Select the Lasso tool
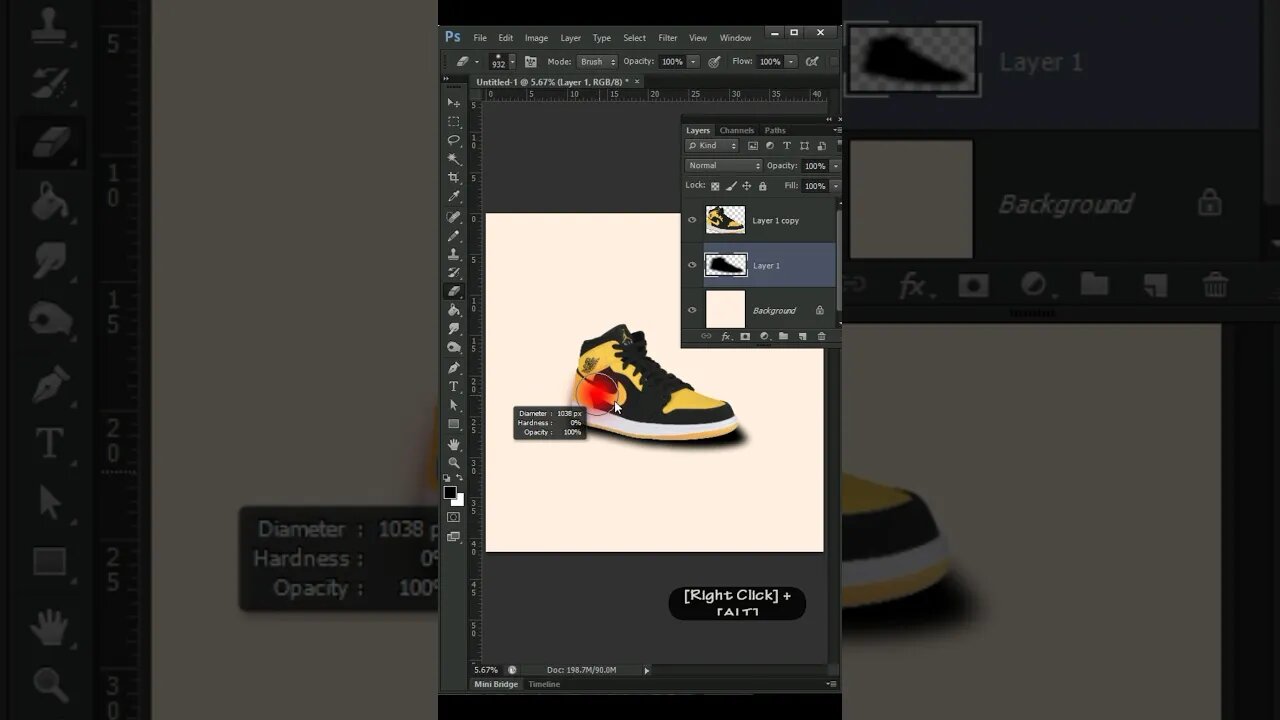This screenshot has width=1280, height=720. pyautogui.click(x=453, y=140)
